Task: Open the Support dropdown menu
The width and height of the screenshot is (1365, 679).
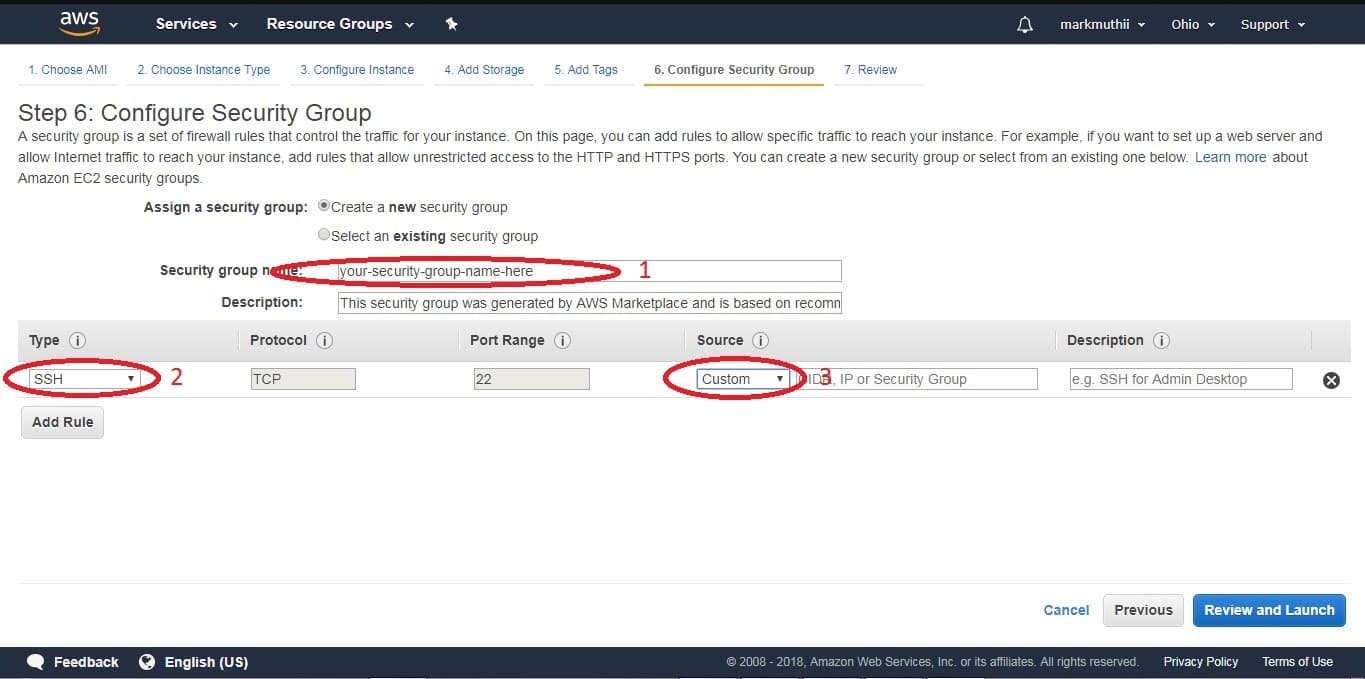Action: click(1273, 24)
